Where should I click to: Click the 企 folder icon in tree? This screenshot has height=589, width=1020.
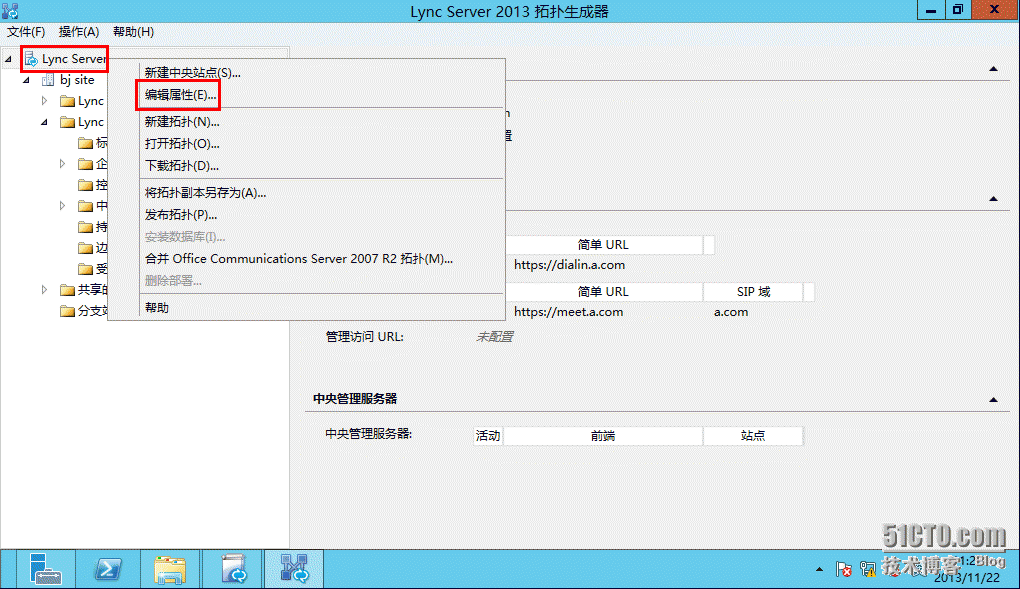point(85,163)
